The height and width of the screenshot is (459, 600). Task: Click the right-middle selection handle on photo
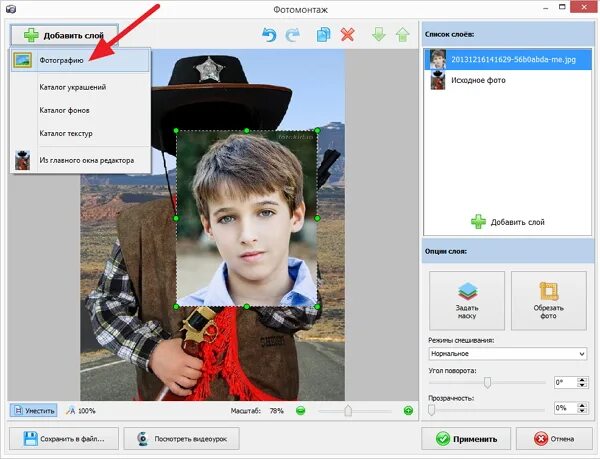pos(317,218)
